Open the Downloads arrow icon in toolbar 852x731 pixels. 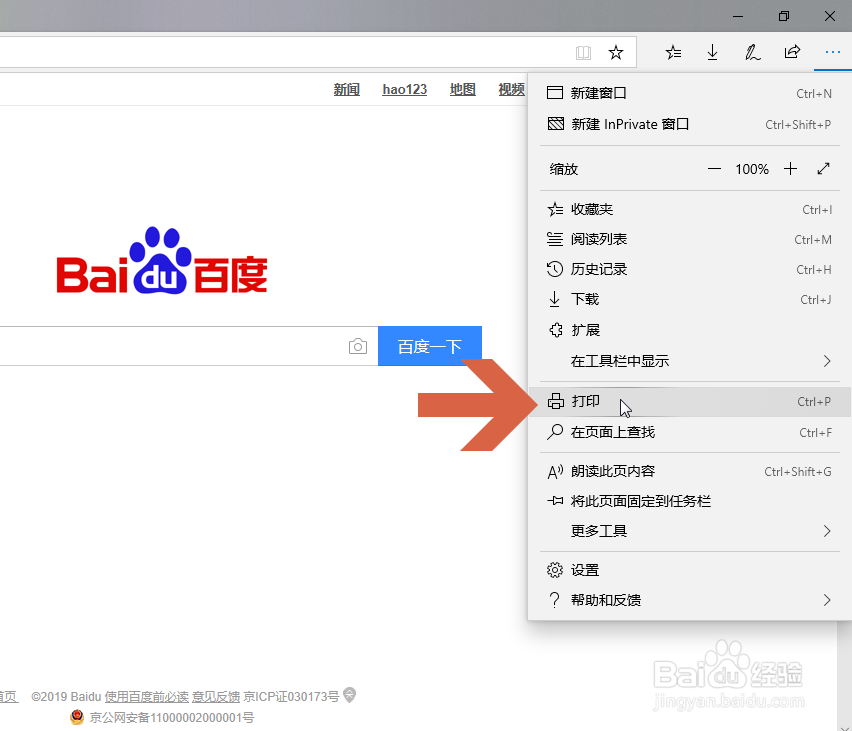coord(712,53)
